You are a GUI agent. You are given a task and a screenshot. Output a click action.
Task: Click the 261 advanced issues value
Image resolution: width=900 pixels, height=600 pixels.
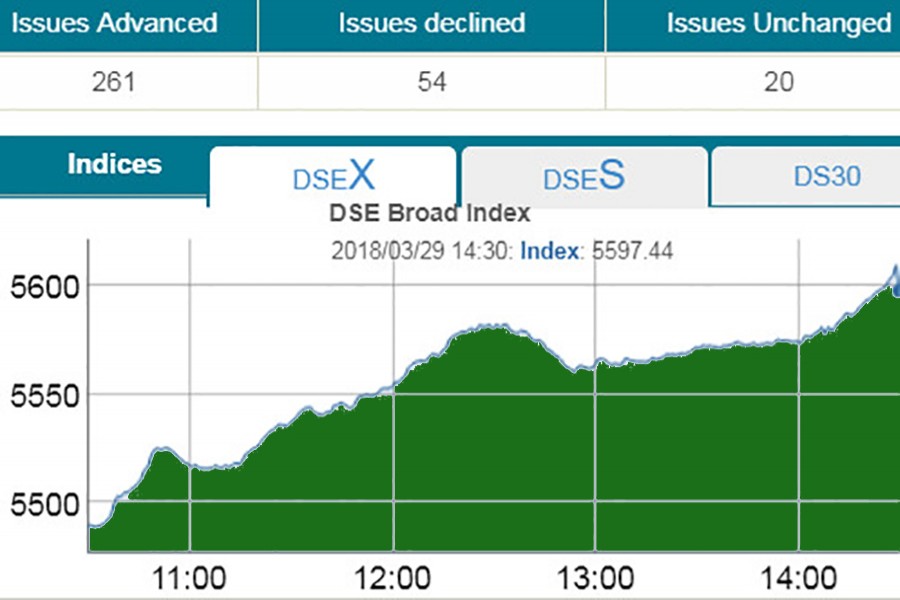tap(111, 82)
